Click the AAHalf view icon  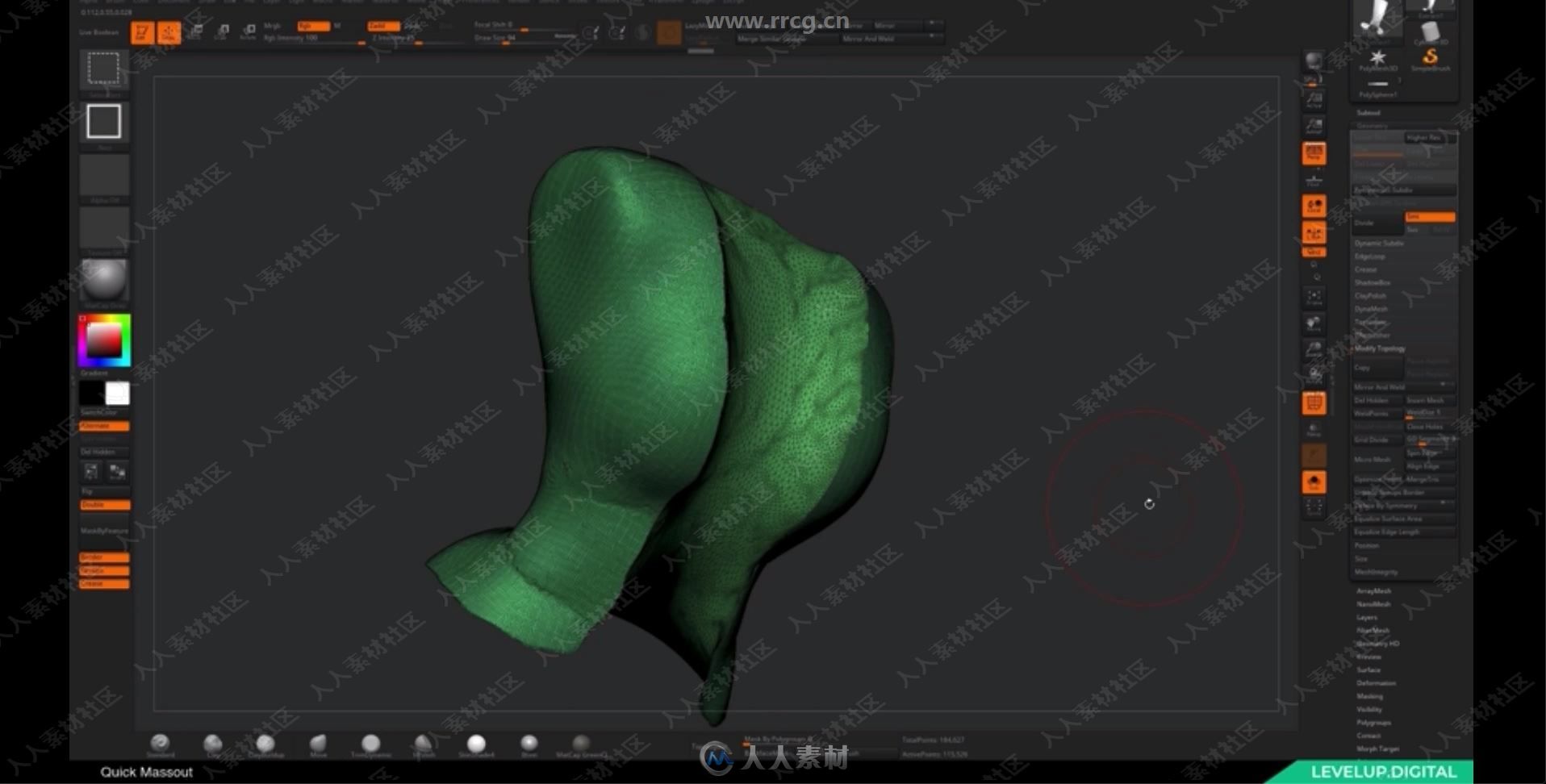coord(1314,126)
